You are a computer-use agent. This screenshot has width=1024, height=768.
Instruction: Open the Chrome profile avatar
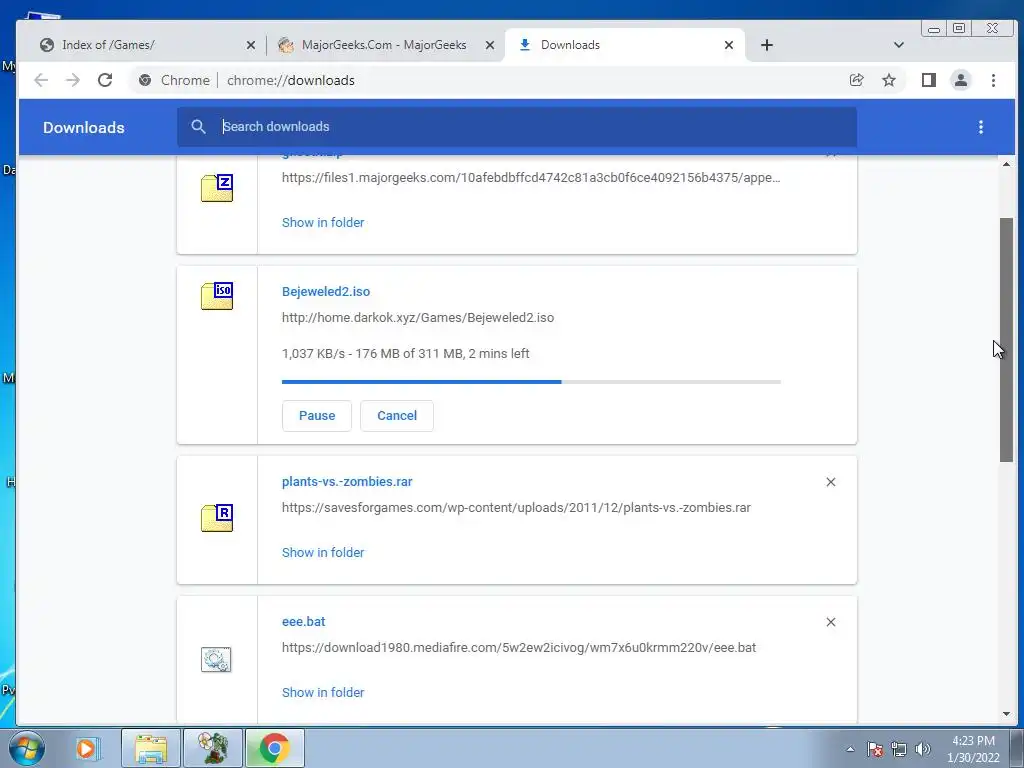pos(961,80)
